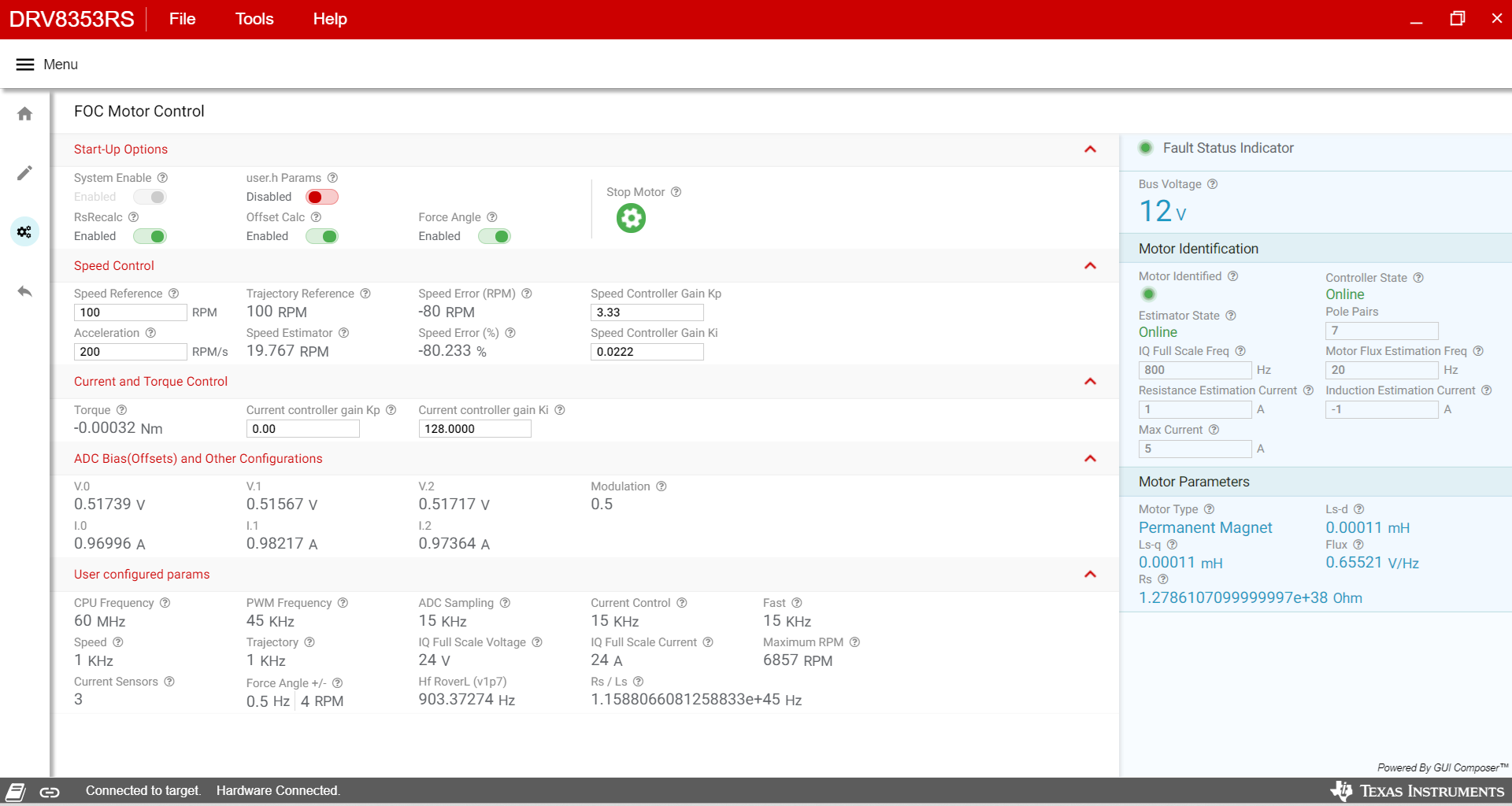The width and height of the screenshot is (1512, 806).
Task: Show help for Speed Estimator
Action: 343,333
